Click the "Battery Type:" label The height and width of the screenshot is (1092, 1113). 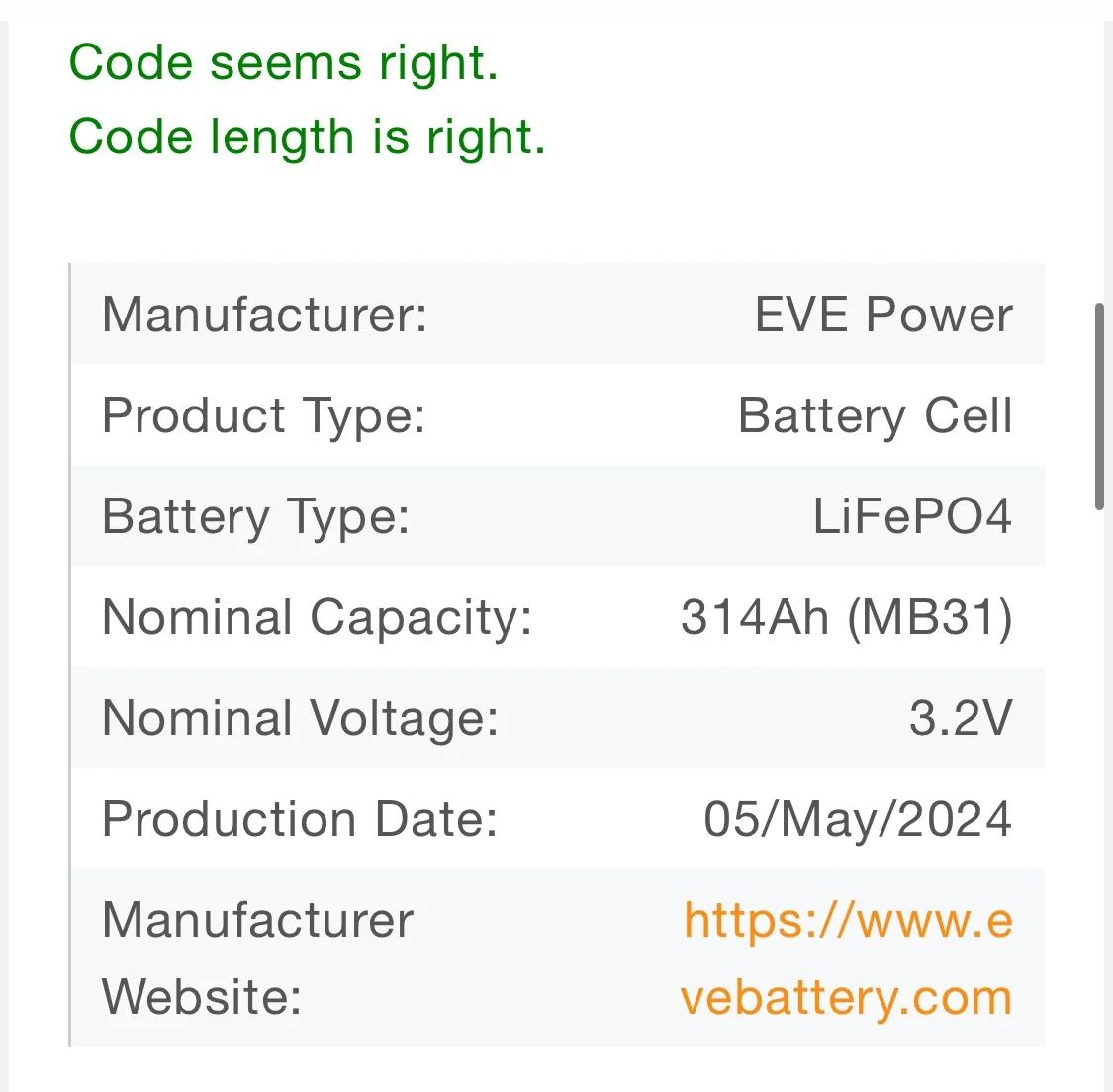pyautogui.click(x=256, y=517)
